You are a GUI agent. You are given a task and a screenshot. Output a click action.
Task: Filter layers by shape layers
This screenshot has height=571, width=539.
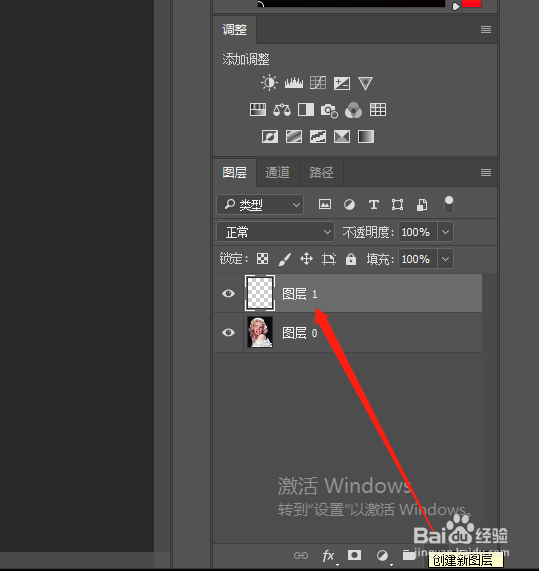397,205
